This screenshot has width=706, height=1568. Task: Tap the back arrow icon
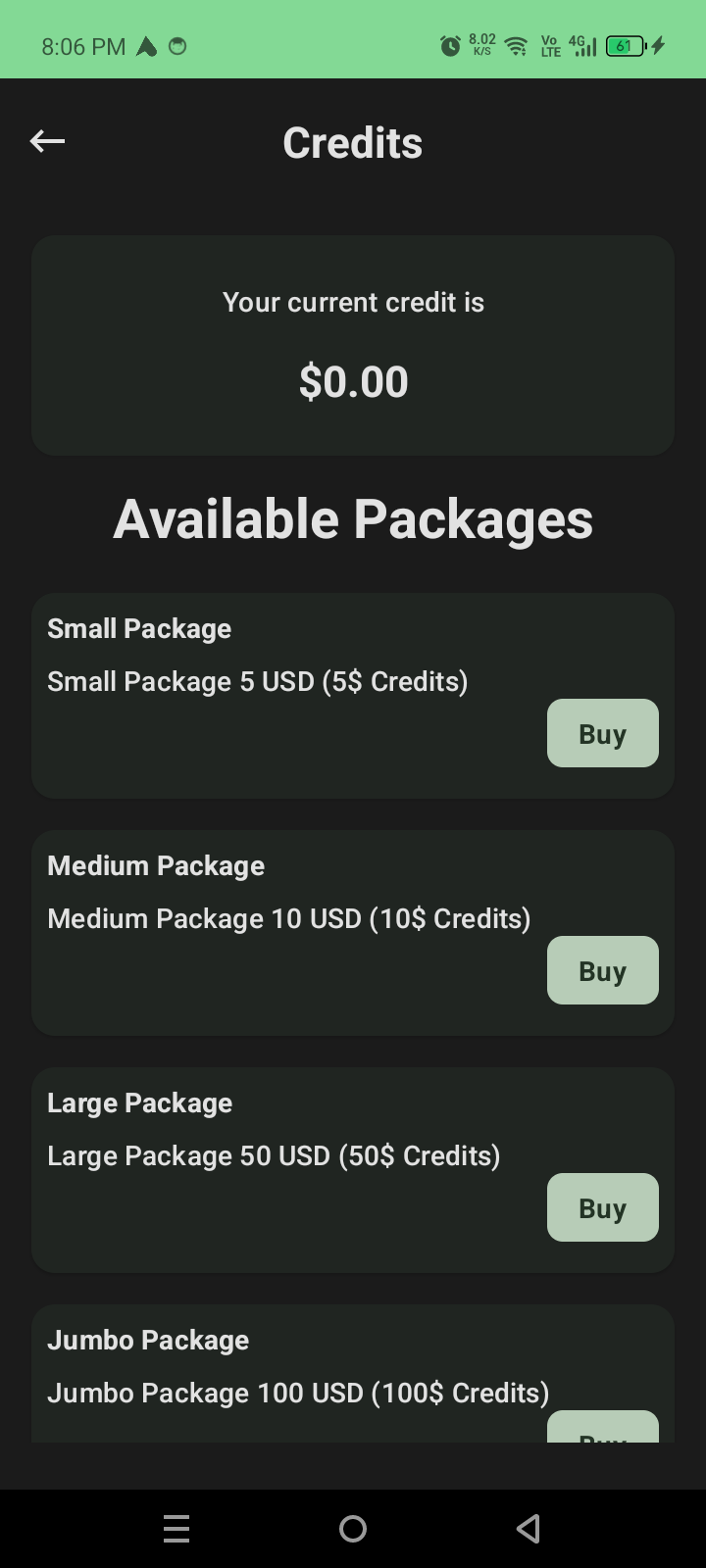pos(47,141)
